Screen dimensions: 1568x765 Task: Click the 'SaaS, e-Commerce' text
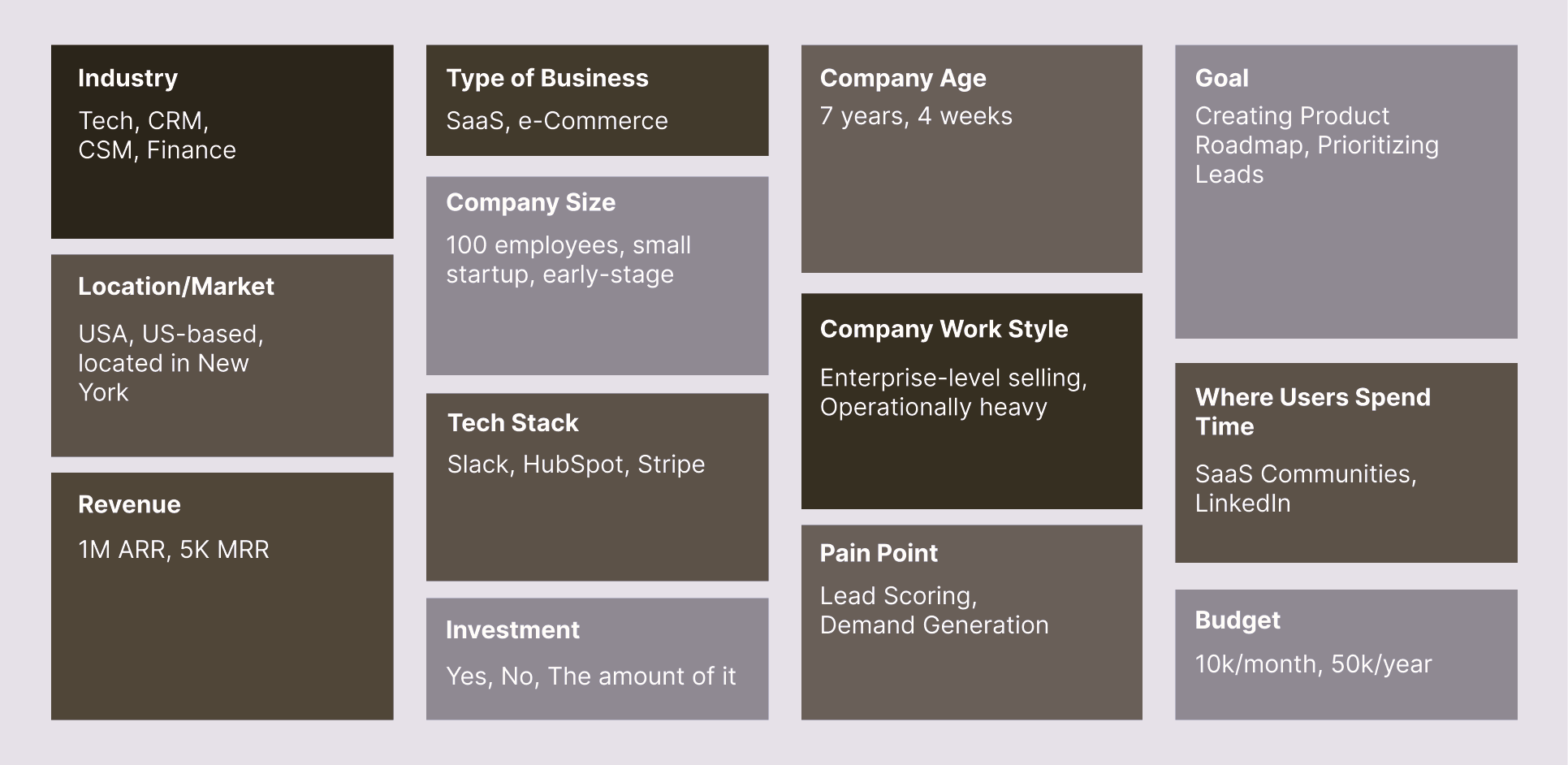[x=557, y=121]
